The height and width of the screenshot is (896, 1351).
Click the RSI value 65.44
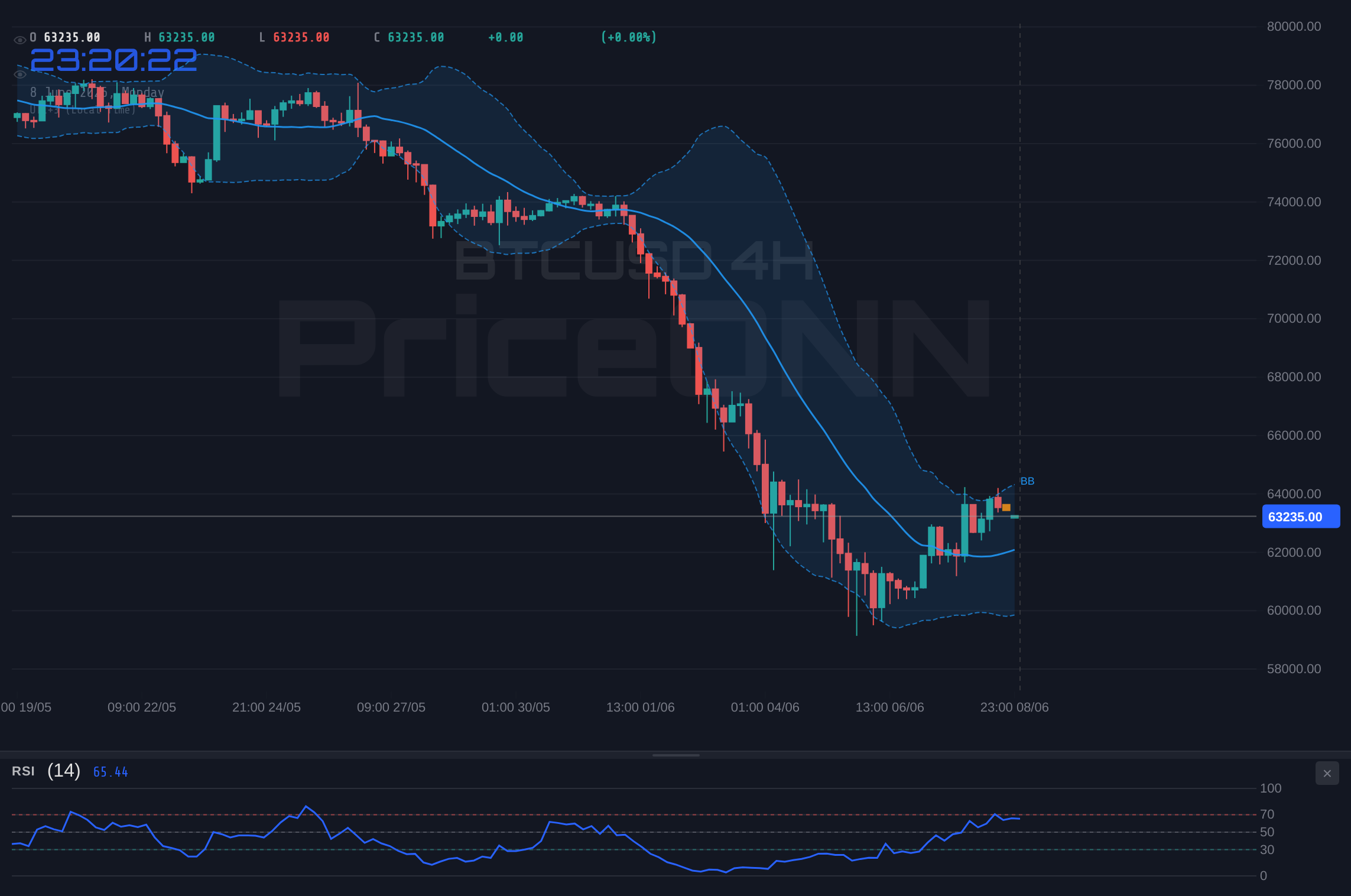pos(111,772)
